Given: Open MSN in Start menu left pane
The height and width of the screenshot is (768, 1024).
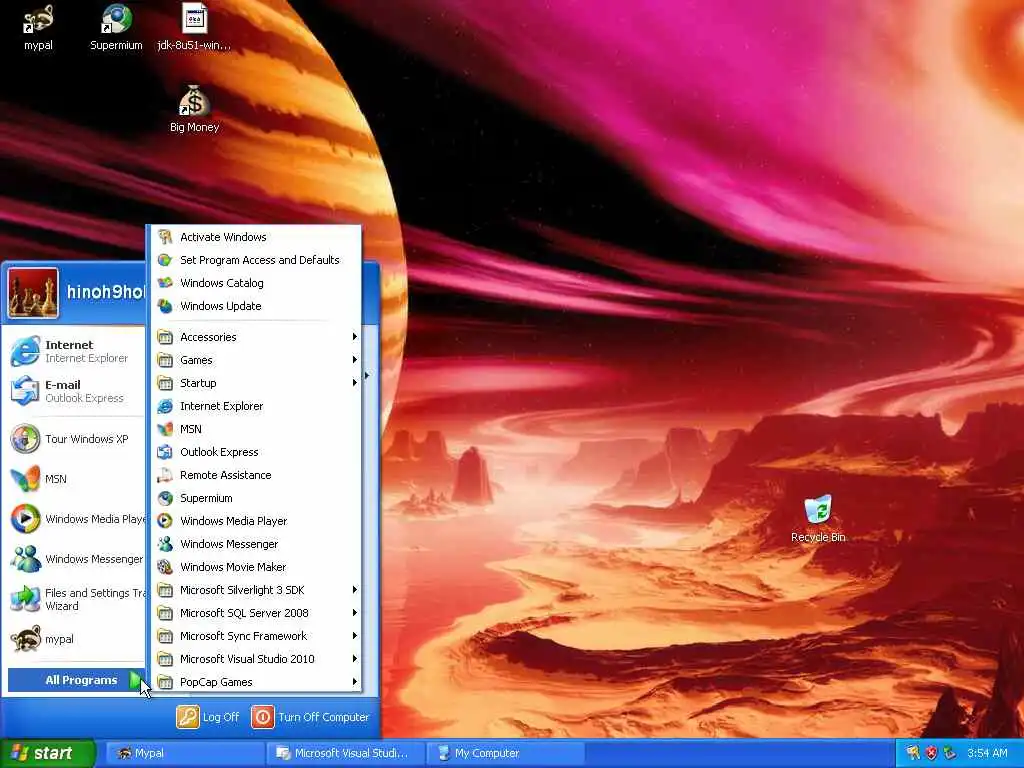Looking at the screenshot, I should (x=75, y=479).
